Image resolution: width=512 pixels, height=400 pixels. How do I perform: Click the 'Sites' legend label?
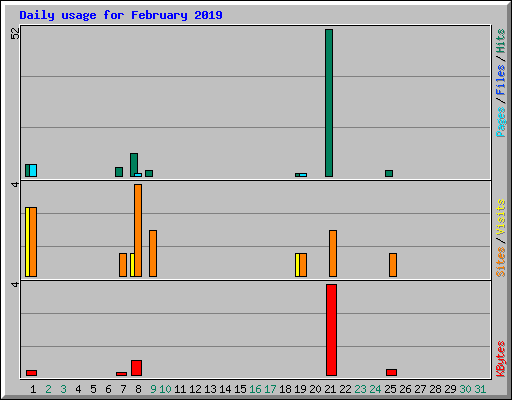click(500, 262)
